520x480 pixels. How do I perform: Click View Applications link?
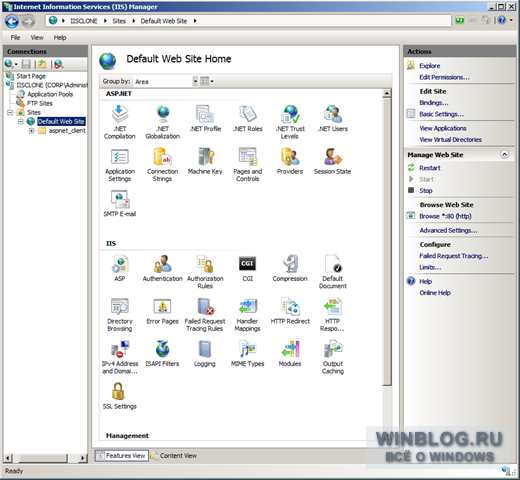pyautogui.click(x=443, y=128)
